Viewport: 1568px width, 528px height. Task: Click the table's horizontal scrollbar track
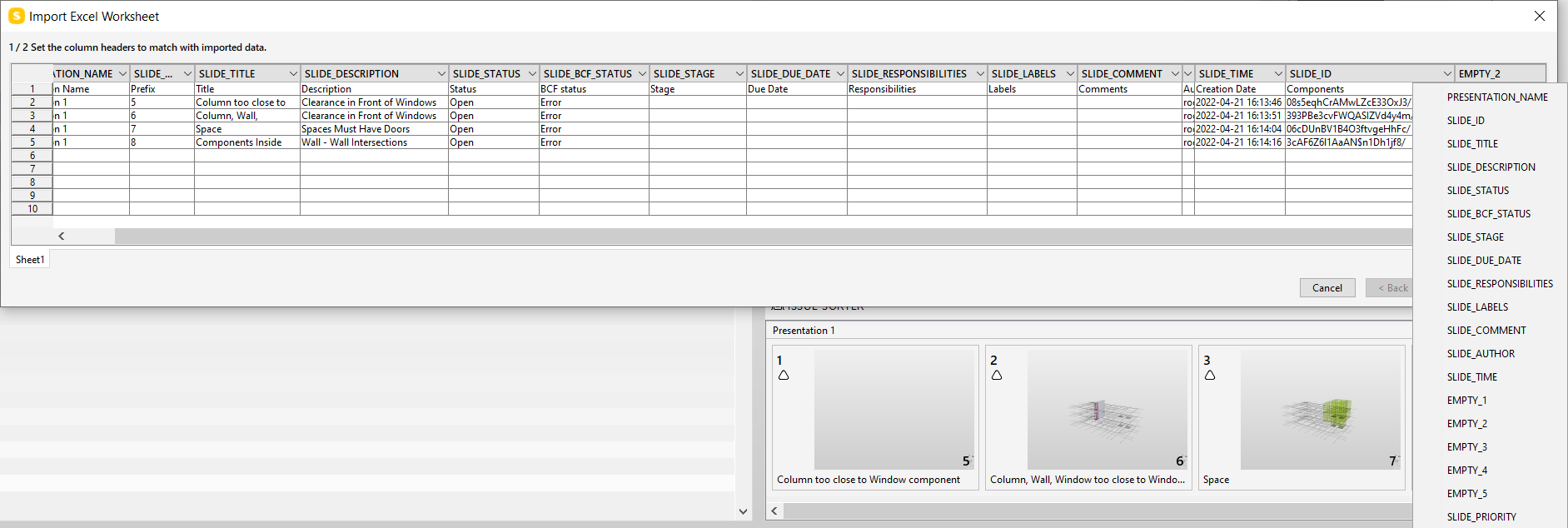[763, 237]
